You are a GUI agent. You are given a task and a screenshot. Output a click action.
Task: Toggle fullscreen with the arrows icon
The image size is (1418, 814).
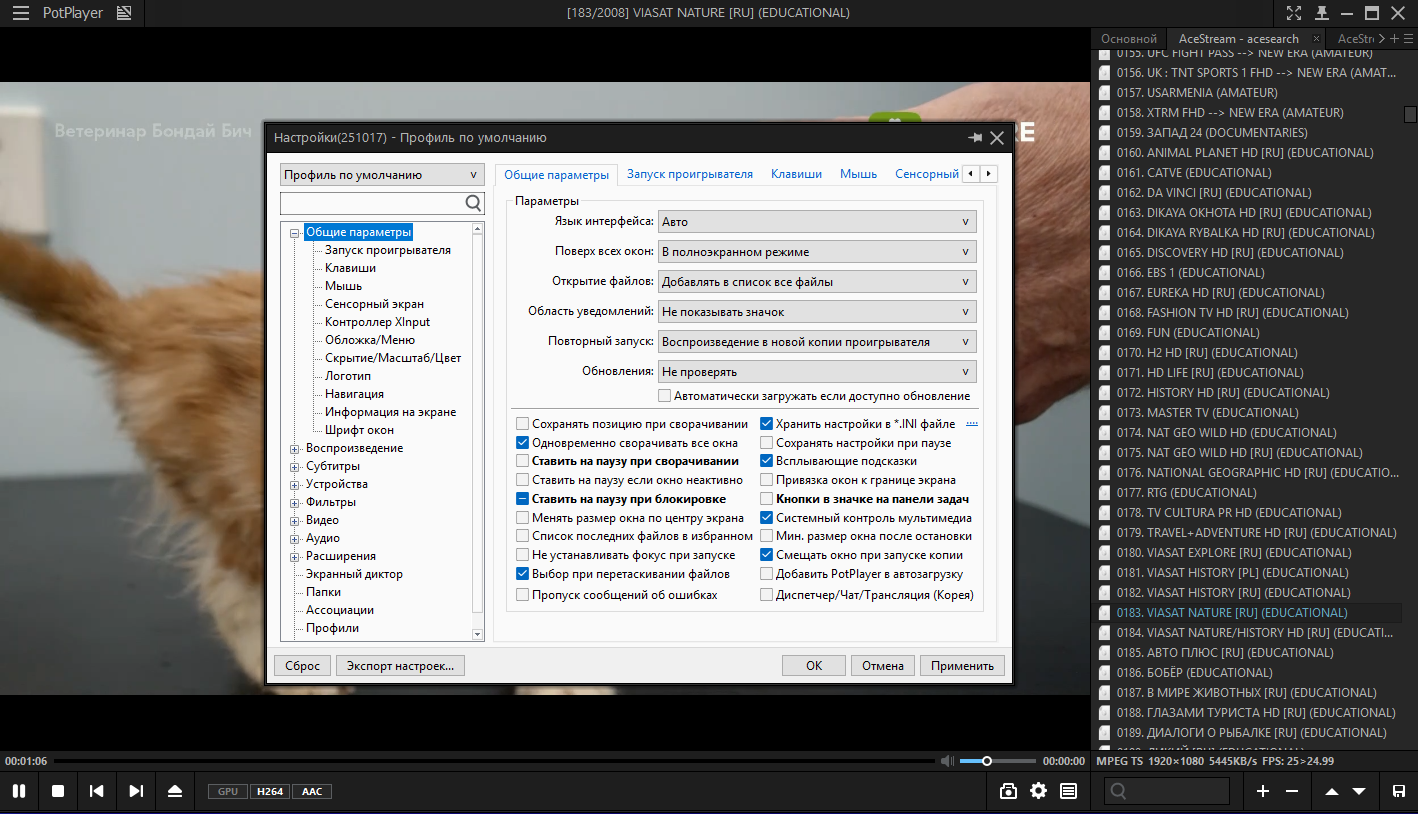(1294, 13)
